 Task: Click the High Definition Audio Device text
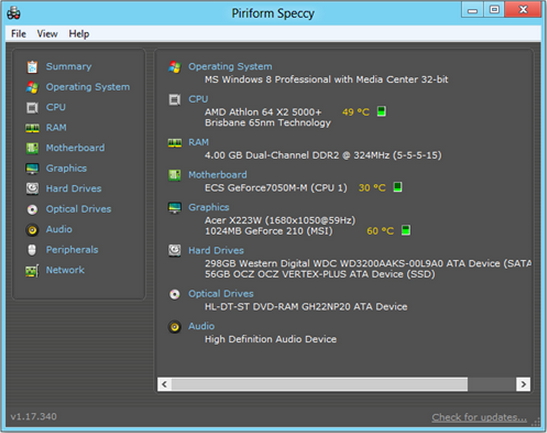(x=270, y=339)
